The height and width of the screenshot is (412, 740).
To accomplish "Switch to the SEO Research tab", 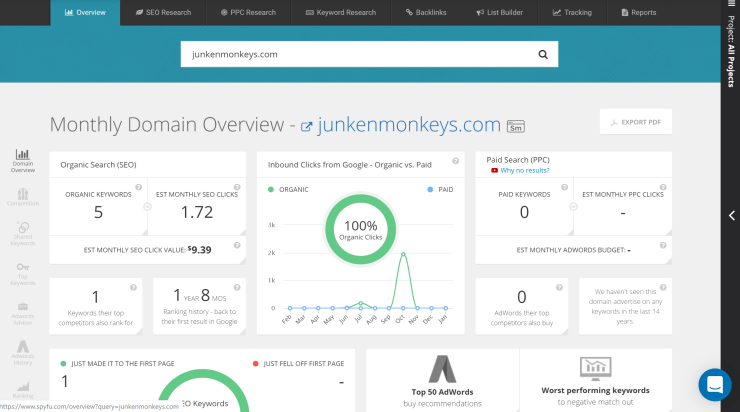I will click(x=165, y=13).
